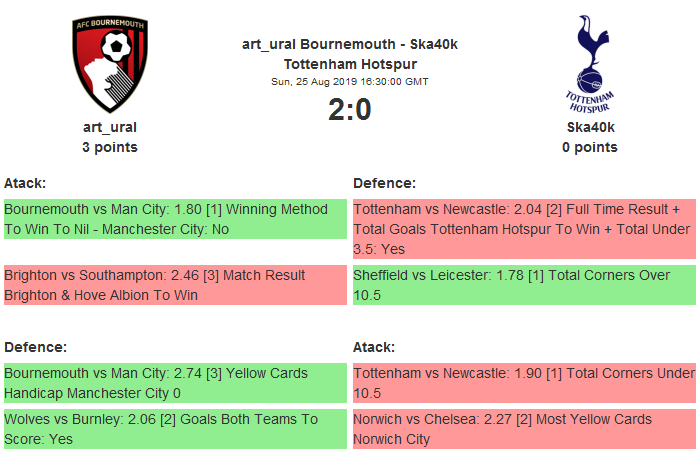The height and width of the screenshot is (460, 700).
Task: Select Wolves vs Burnley 2.06 bet row
Action: pyautogui.click(x=174, y=429)
